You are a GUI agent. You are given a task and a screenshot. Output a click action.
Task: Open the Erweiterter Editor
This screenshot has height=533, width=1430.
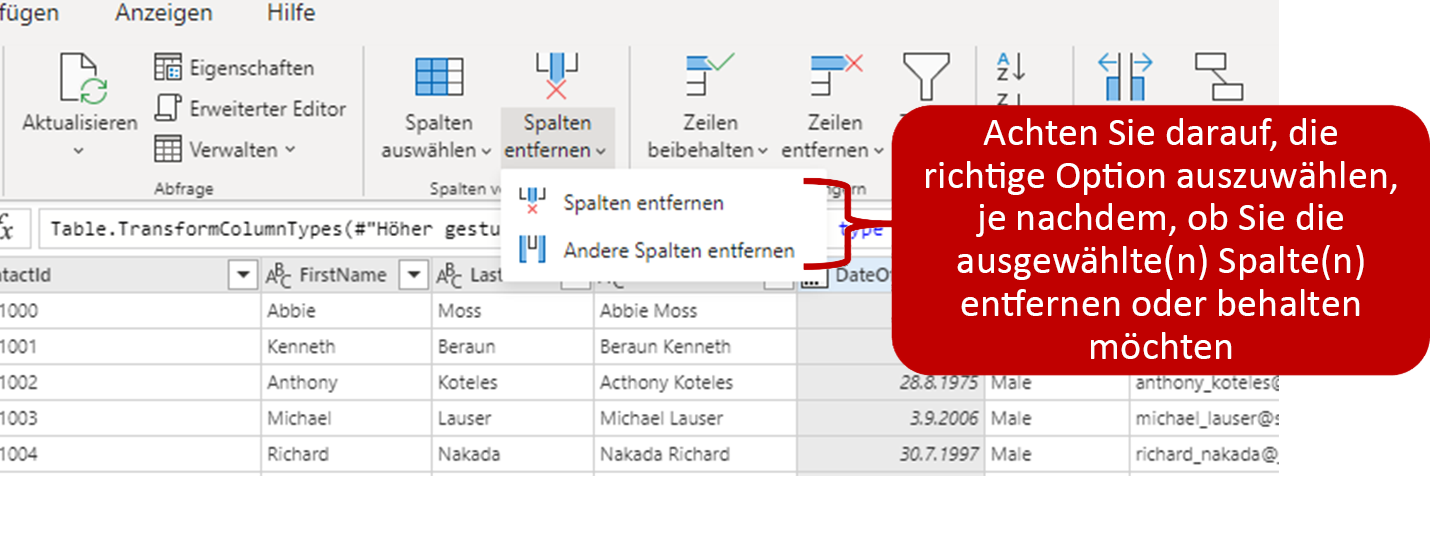click(x=250, y=108)
